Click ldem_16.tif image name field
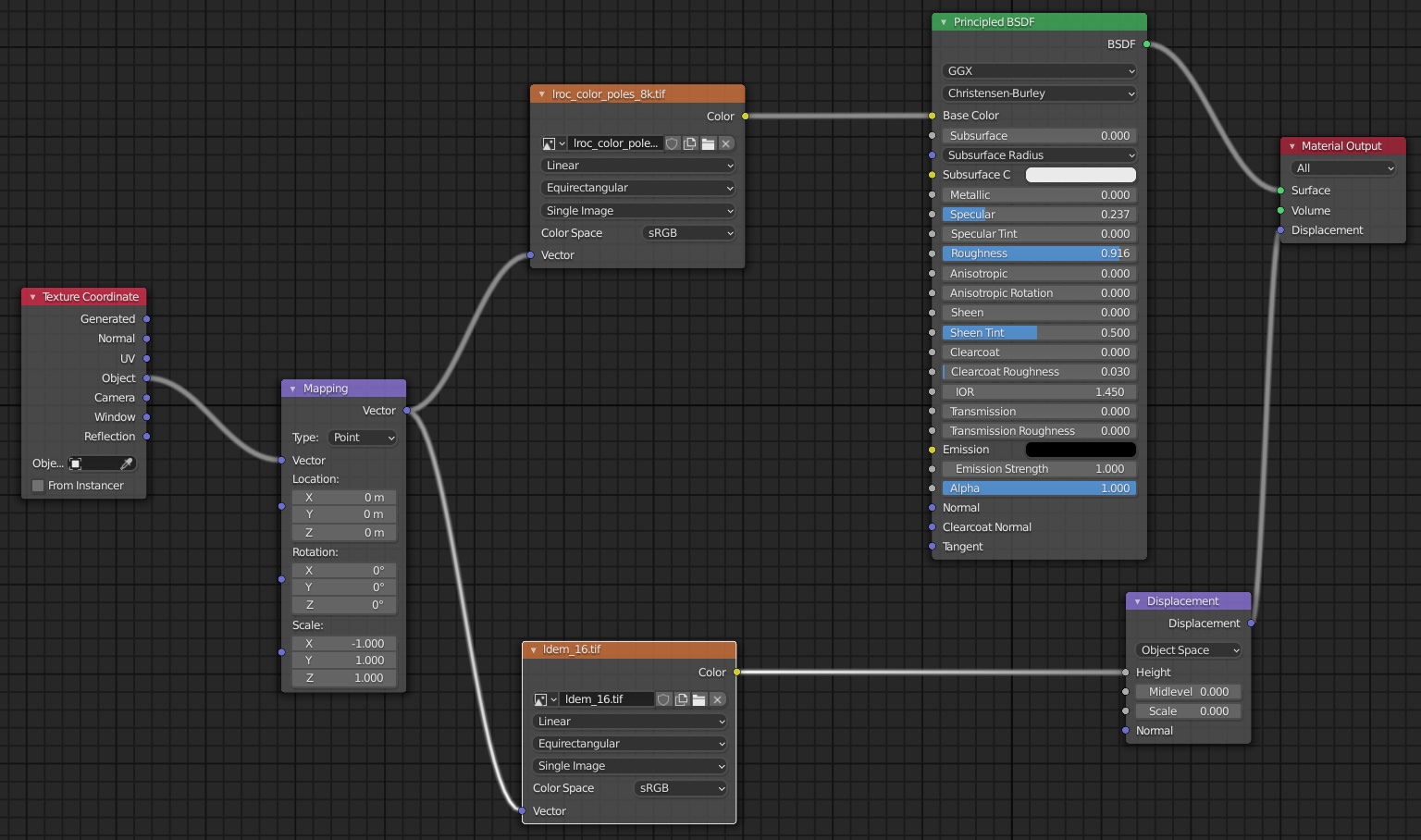The width and height of the screenshot is (1421, 840). point(606,699)
